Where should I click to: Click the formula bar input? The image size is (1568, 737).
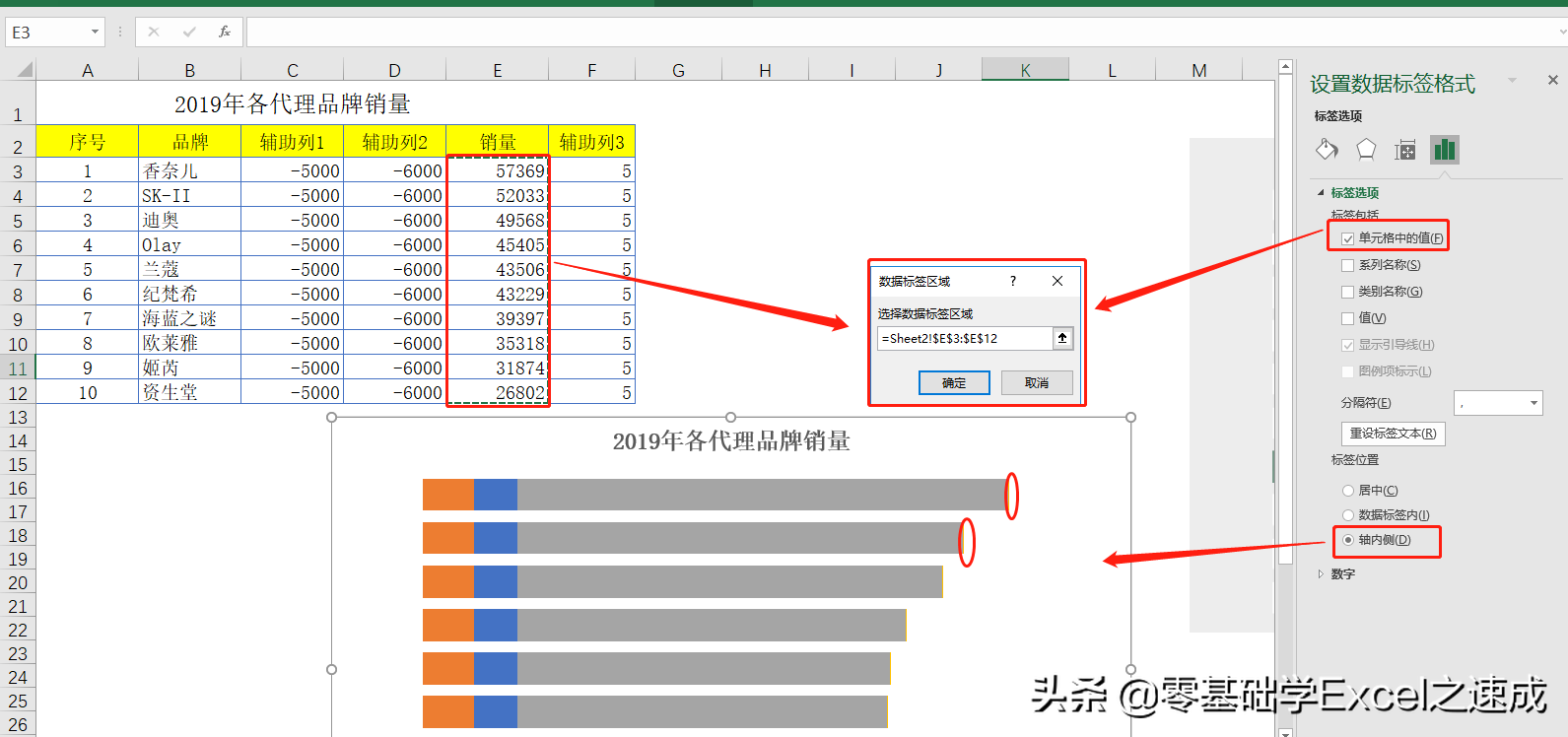(902, 33)
